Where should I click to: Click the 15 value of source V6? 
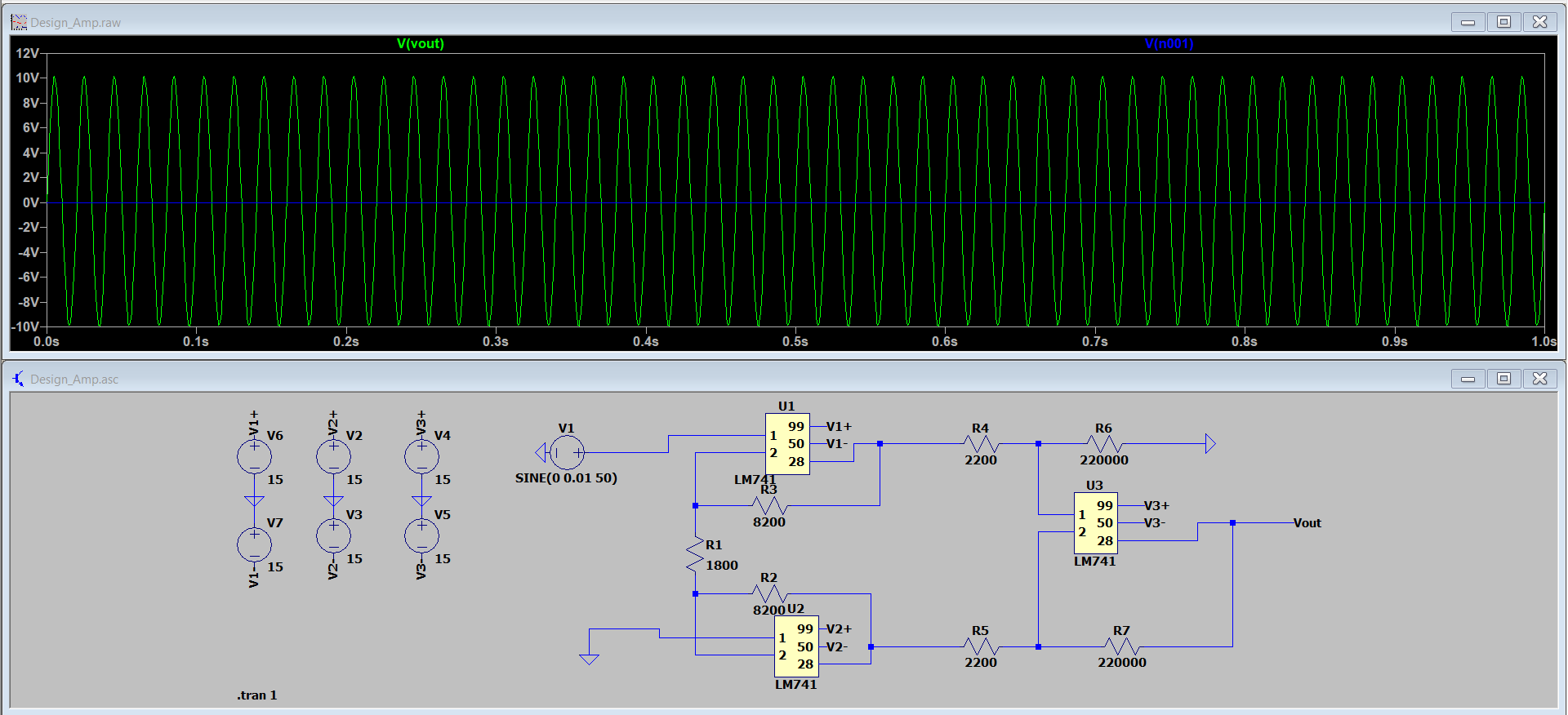275,480
